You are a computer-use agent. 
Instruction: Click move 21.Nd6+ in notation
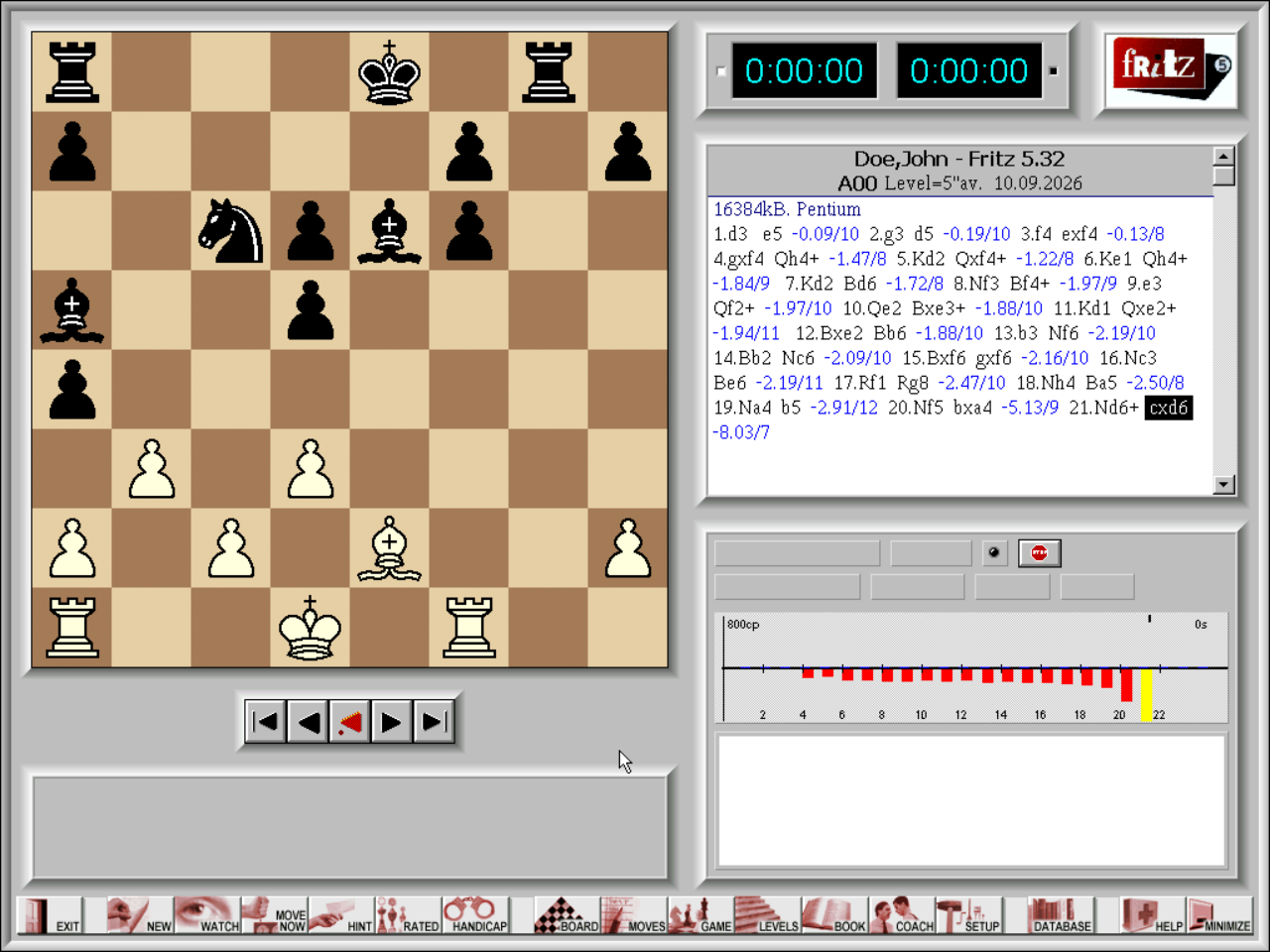[x=1103, y=408]
